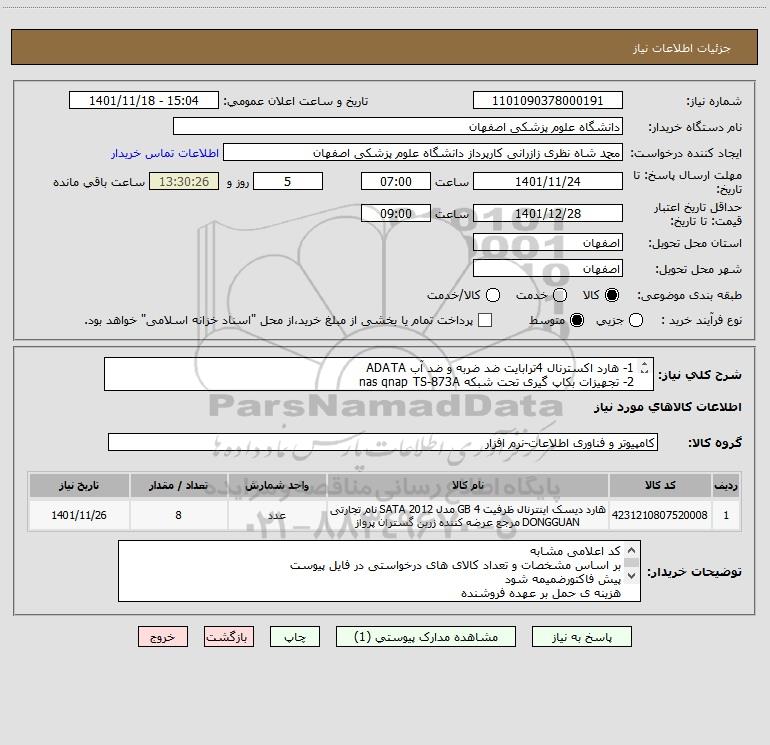
Task: Click the quantity cell showing 8
Action: click(178, 515)
